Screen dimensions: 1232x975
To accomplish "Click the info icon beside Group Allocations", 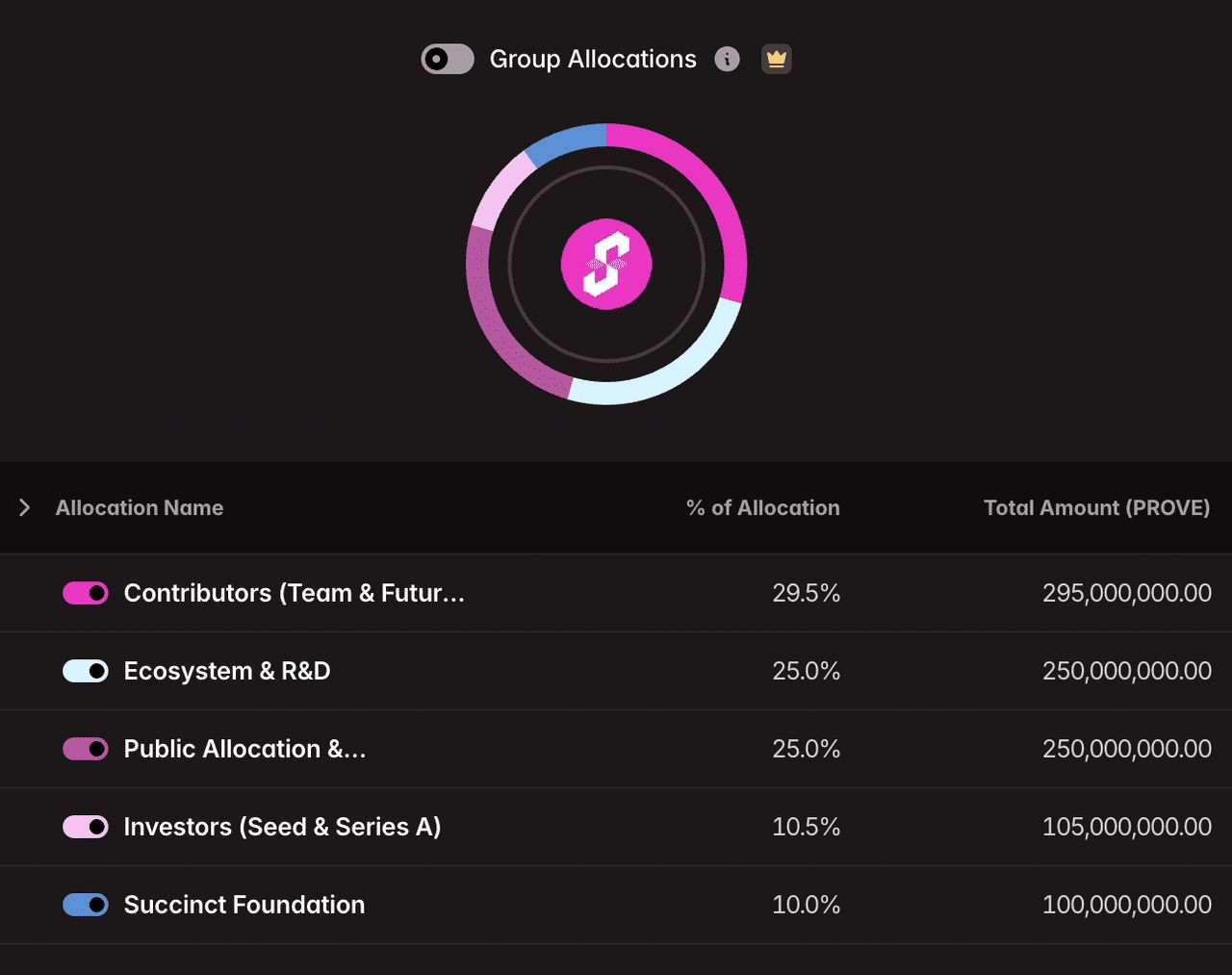I will tap(727, 59).
